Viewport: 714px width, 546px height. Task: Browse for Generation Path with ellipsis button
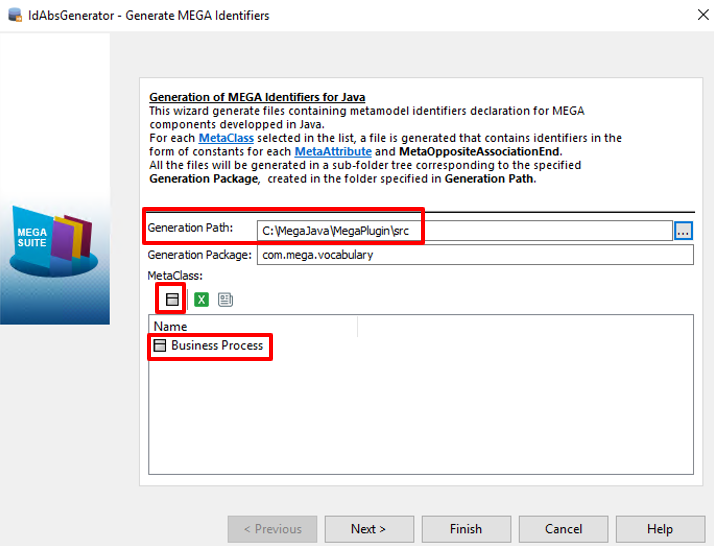click(x=683, y=231)
